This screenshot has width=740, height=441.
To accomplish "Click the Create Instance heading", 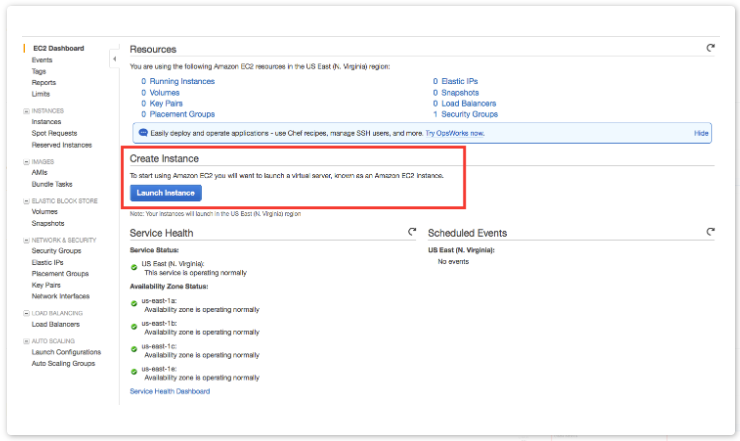I will (x=164, y=159).
